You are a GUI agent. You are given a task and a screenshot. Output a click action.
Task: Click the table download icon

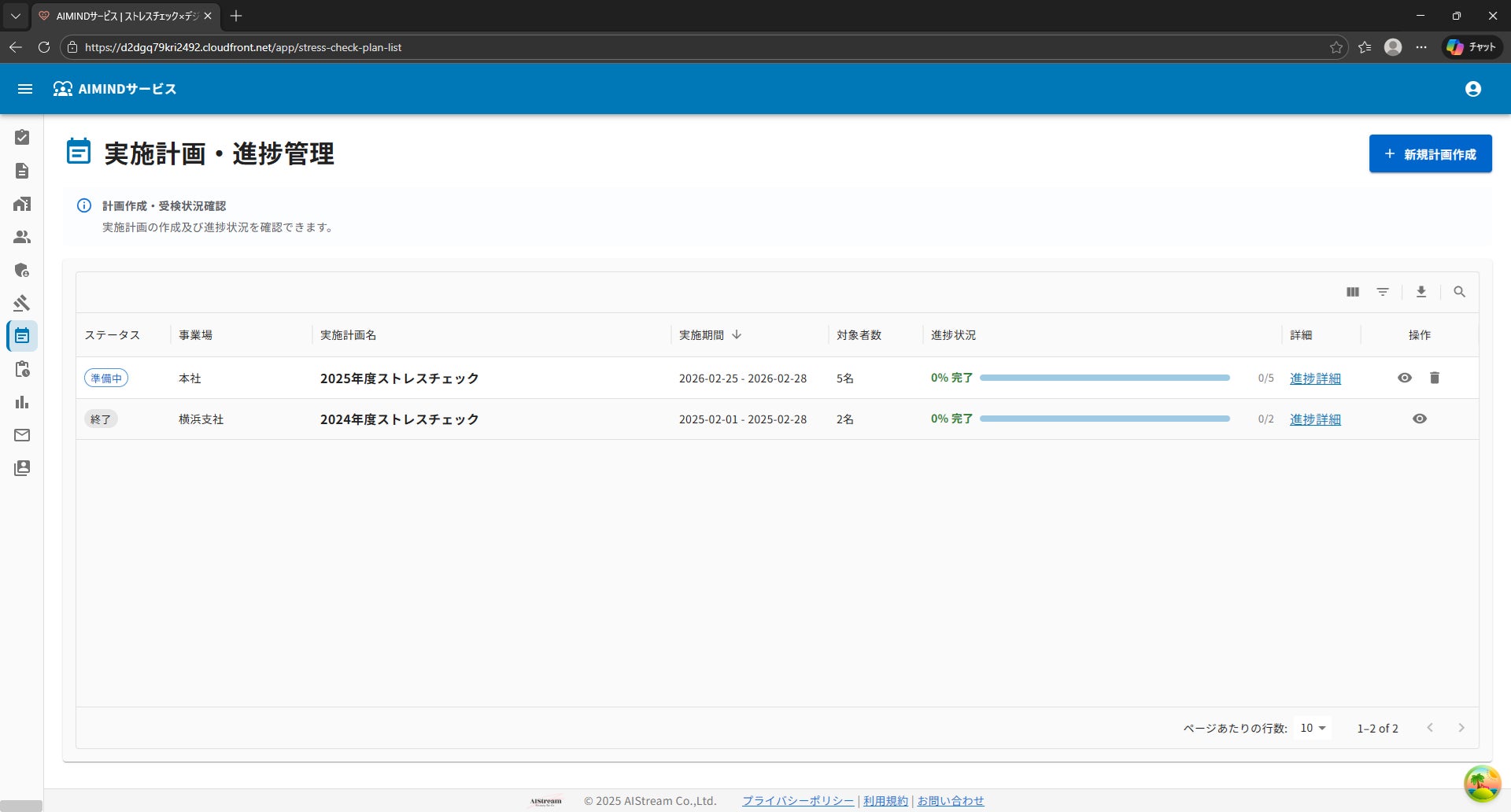coord(1420,292)
